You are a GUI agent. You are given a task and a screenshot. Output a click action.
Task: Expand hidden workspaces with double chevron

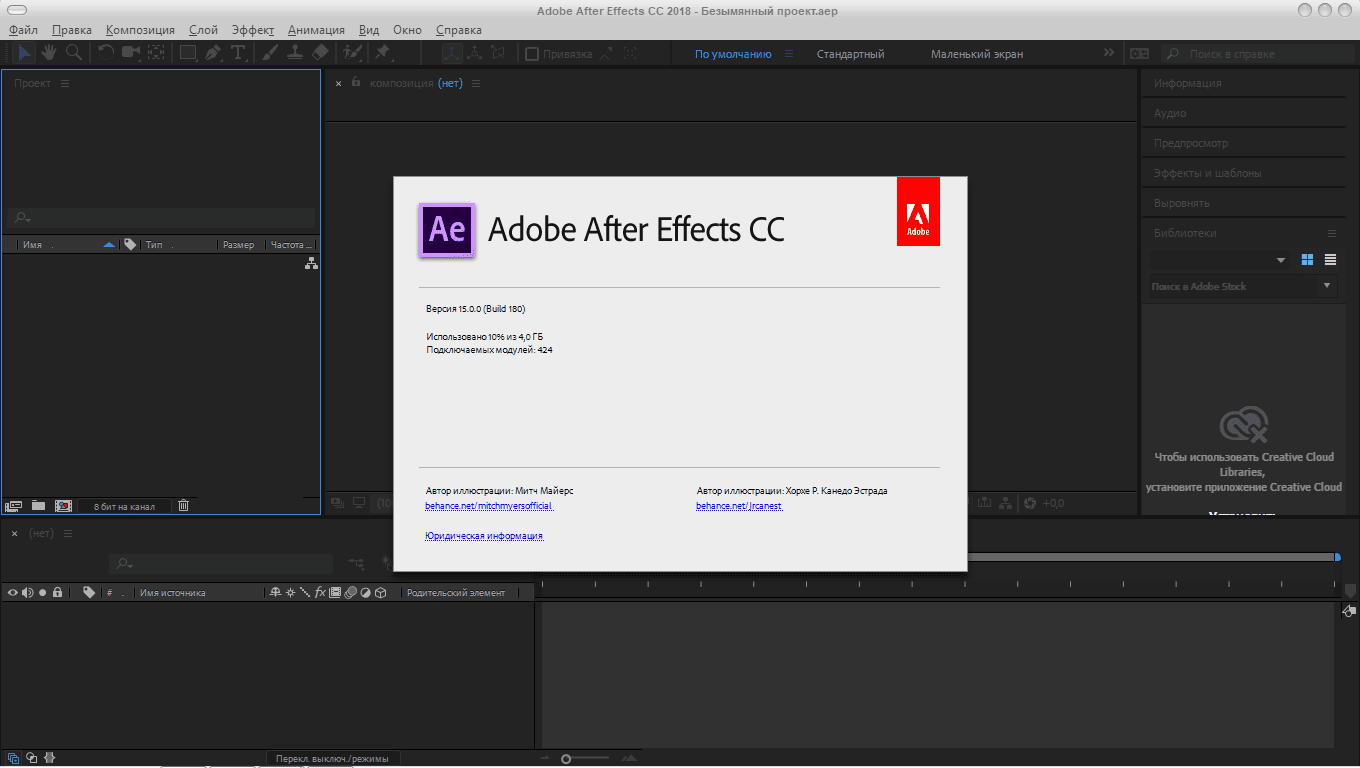1108,53
